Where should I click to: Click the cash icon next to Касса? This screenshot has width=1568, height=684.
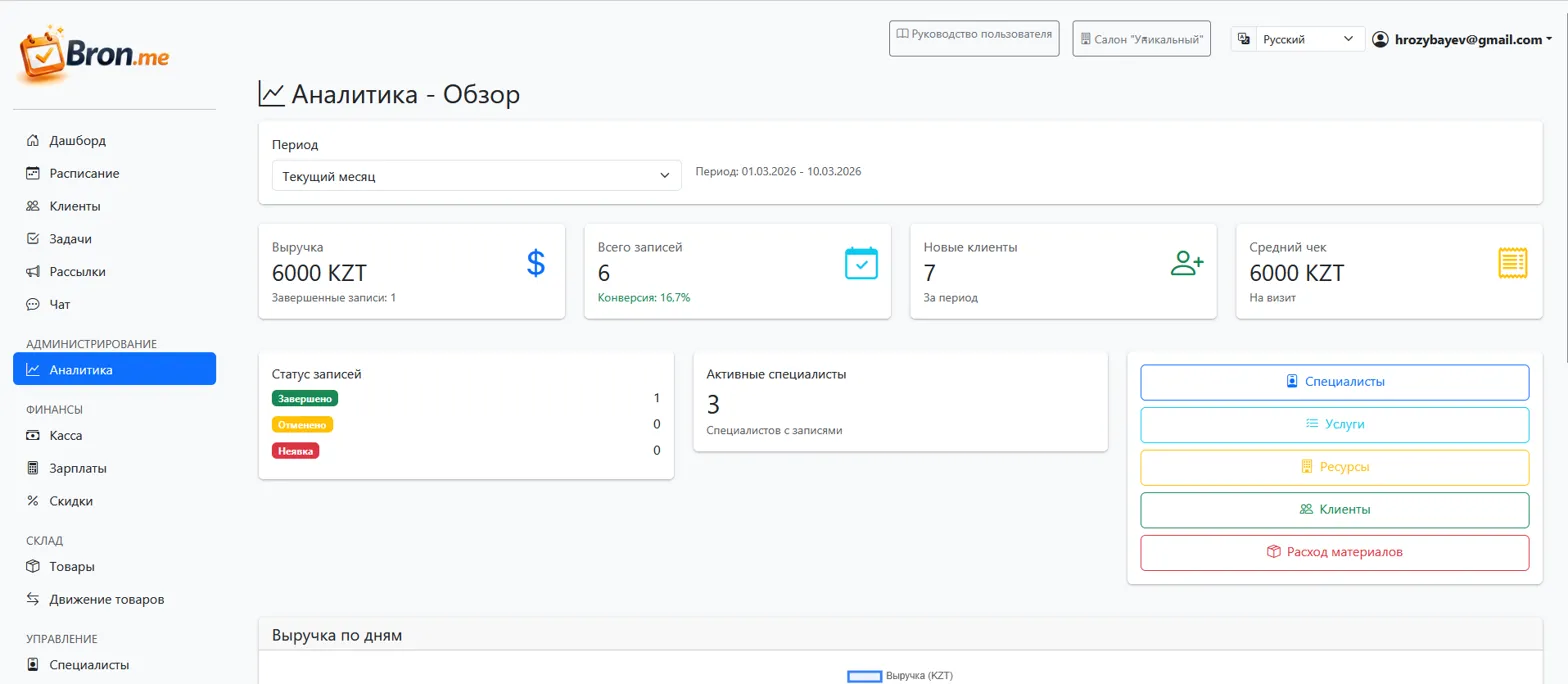(33, 436)
